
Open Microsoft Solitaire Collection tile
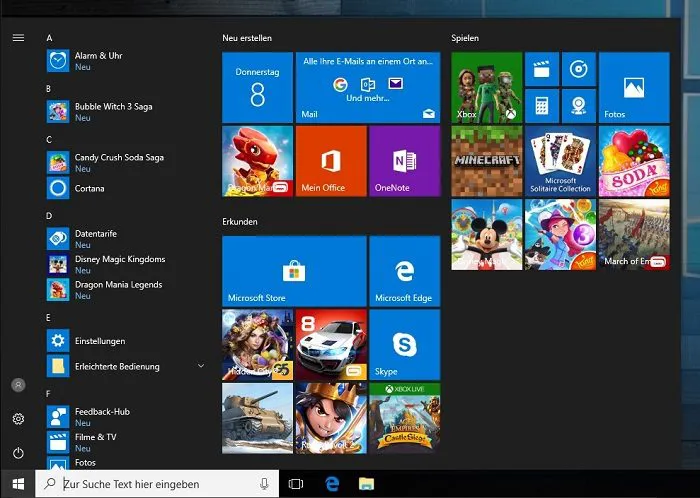pyautogui.click(x=560, y=161)
